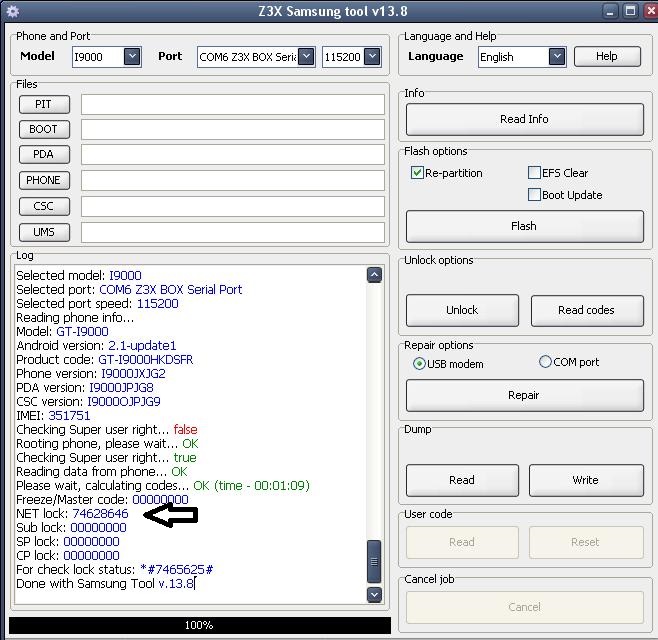Click the Phone version I9000JXJG2 text
658x640 pixels.
tap(133, 374)
